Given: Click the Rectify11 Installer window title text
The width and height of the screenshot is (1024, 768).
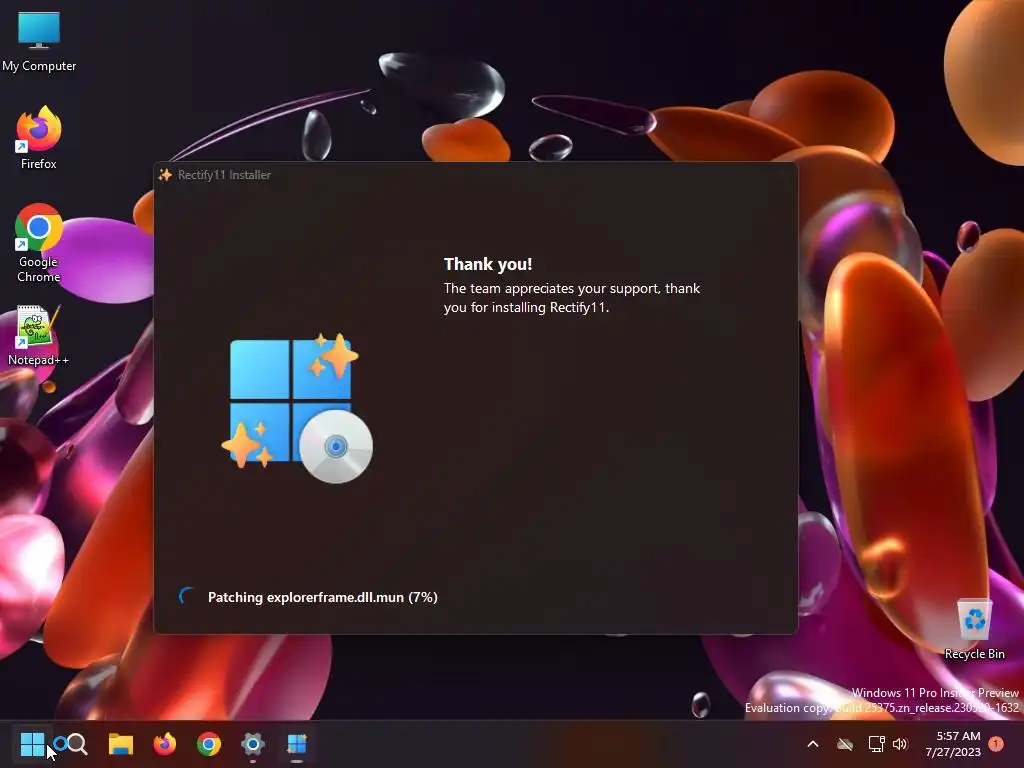Looking at the screenshot, I should coord(224,174).
